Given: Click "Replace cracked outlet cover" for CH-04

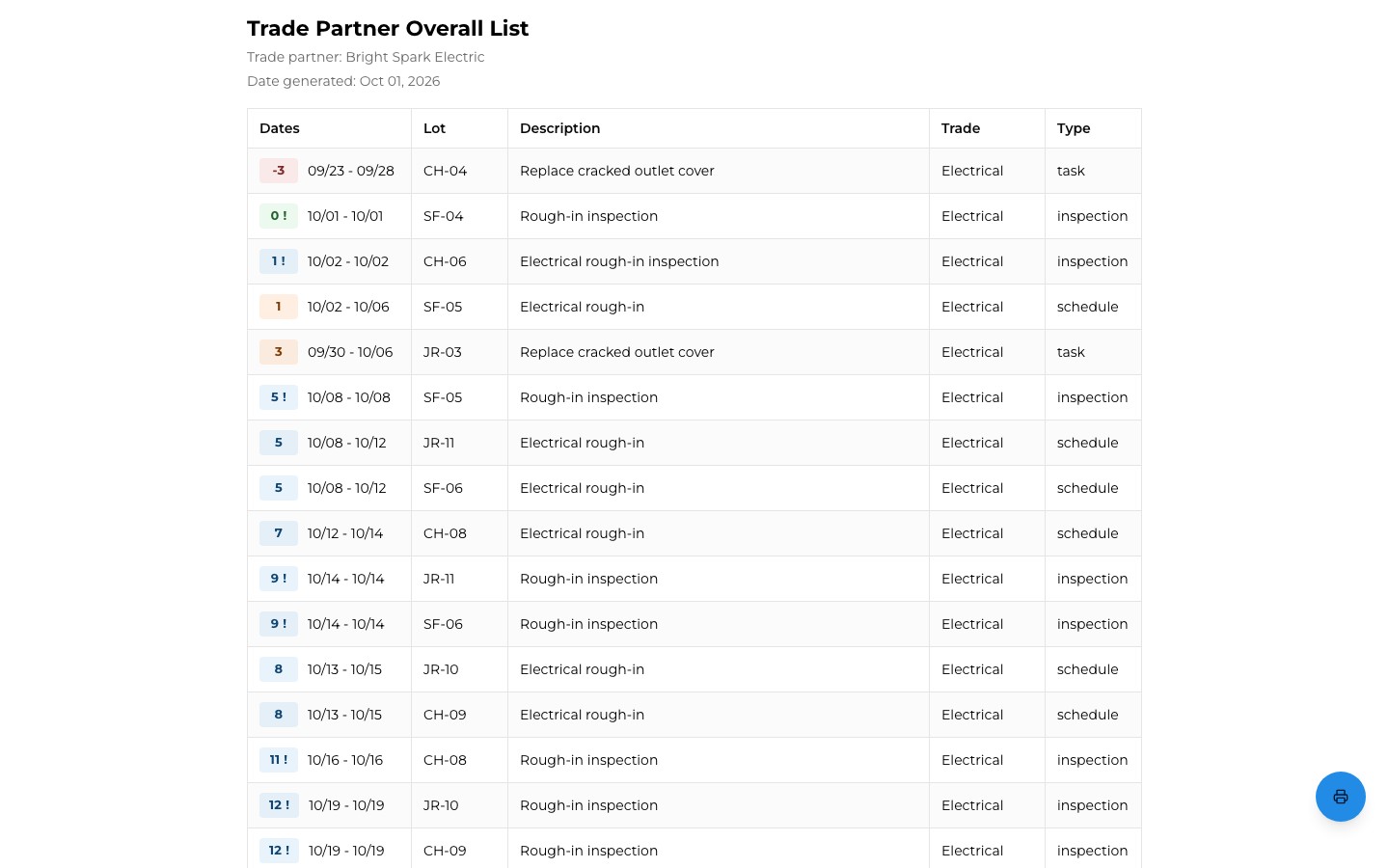Looking at the screenshot, I should 617,171.
